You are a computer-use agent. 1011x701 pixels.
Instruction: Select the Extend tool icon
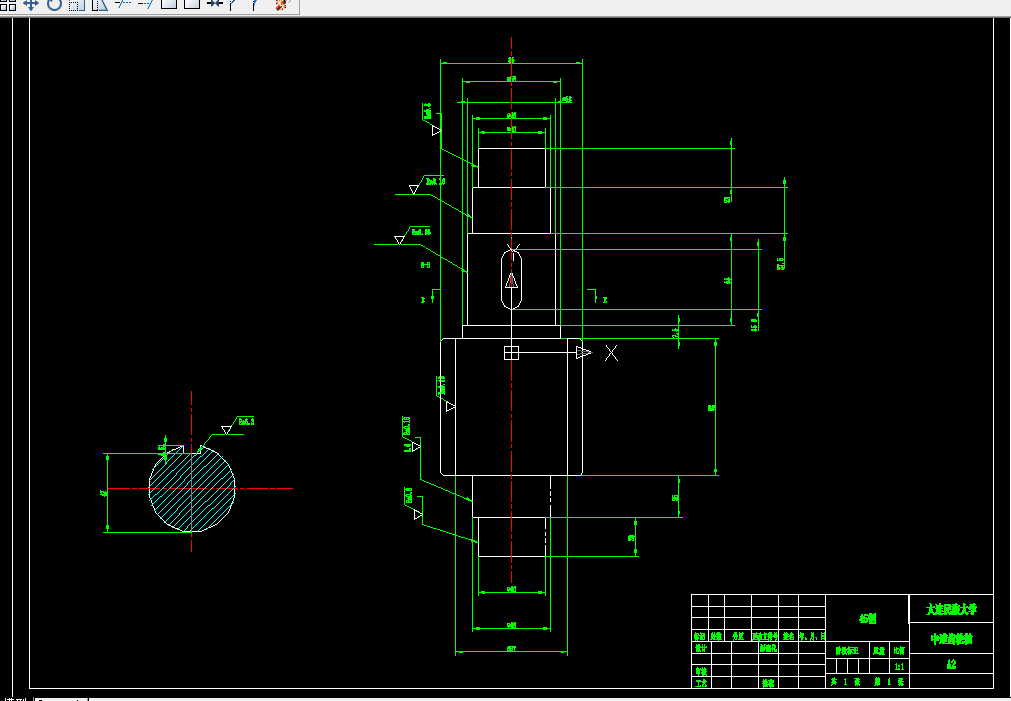coord(146,4)
